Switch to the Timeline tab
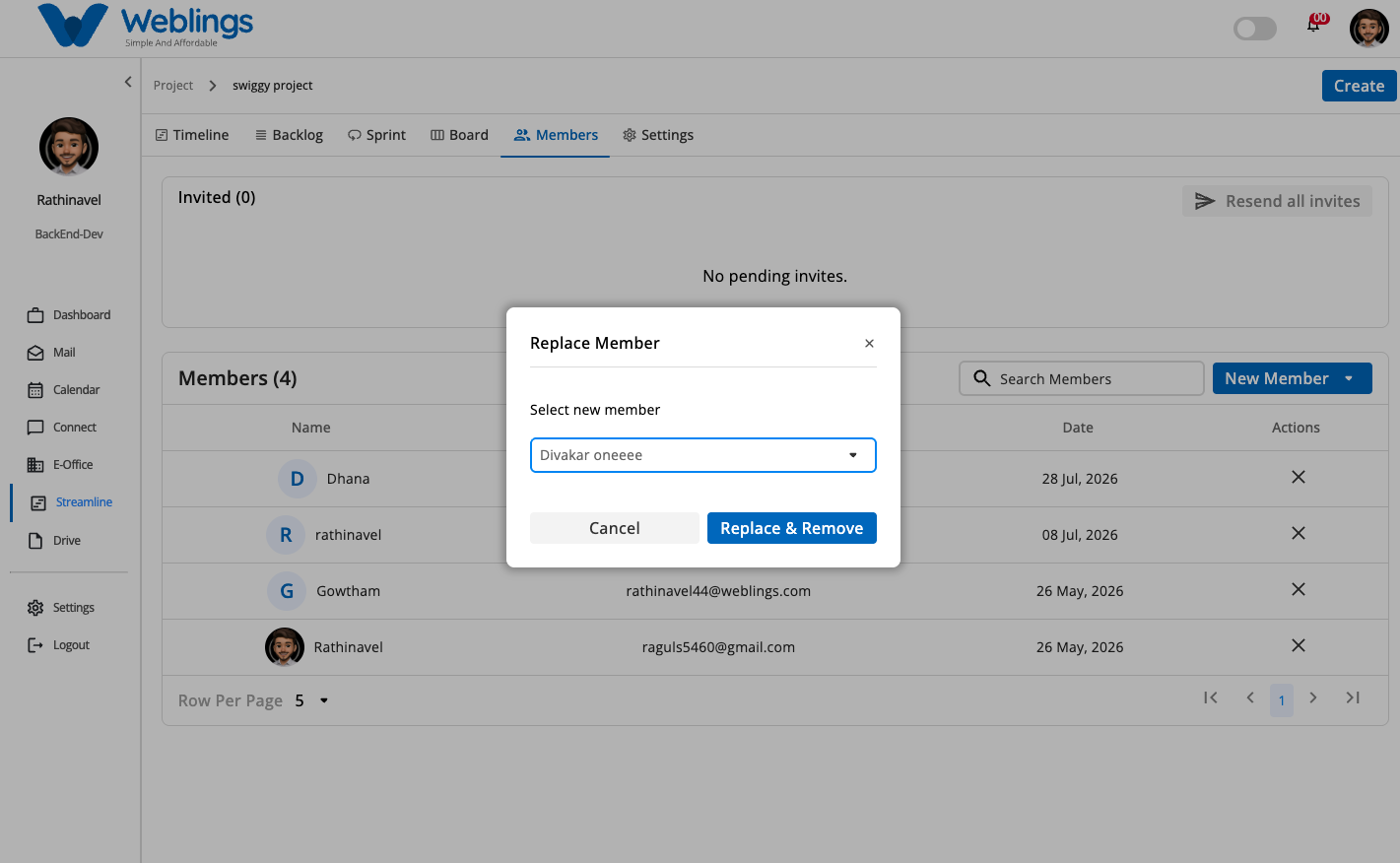Viewport: 1400px width, 863px height. [x=192, y=135]
